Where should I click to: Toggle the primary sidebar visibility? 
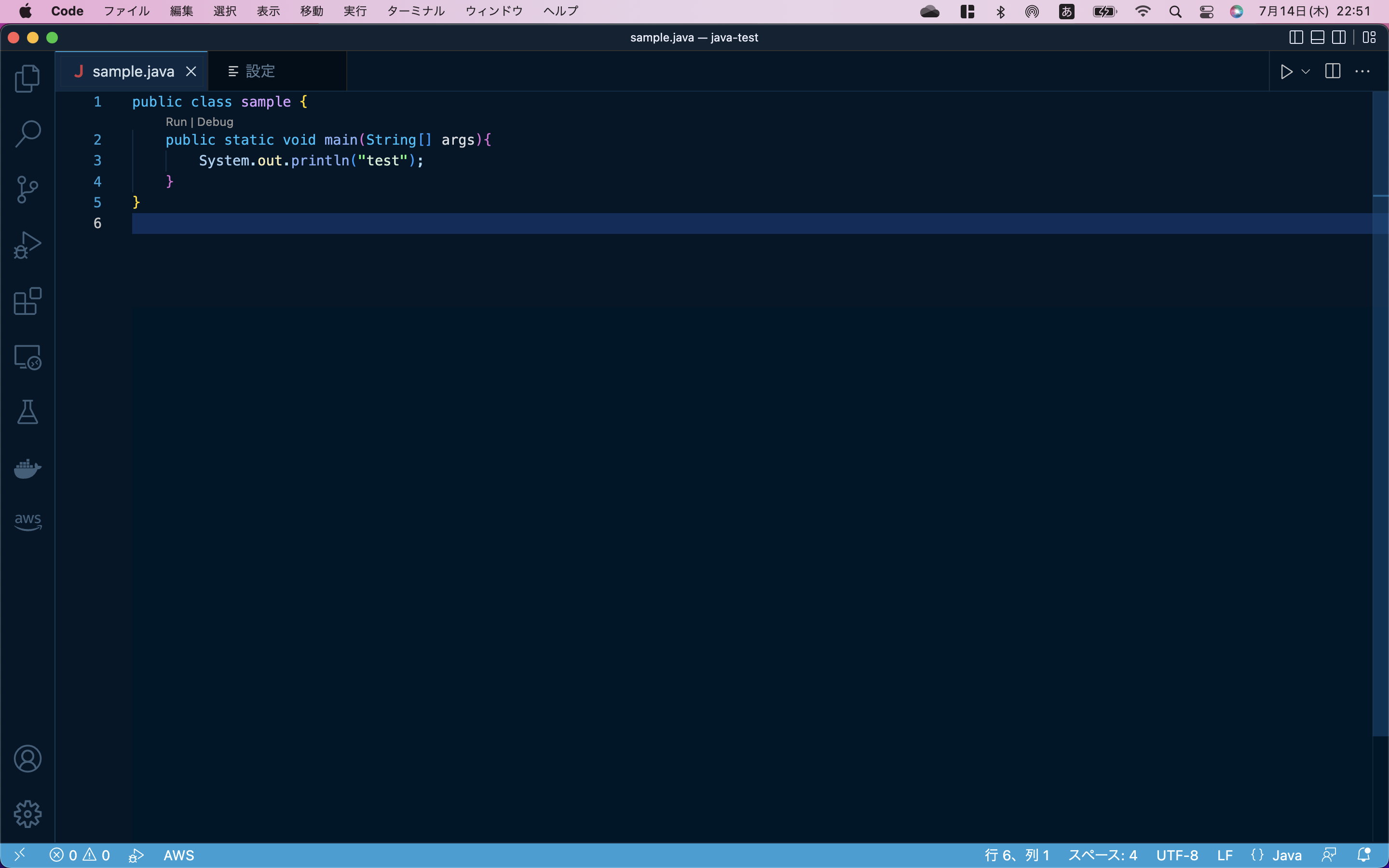point(1295,37)
